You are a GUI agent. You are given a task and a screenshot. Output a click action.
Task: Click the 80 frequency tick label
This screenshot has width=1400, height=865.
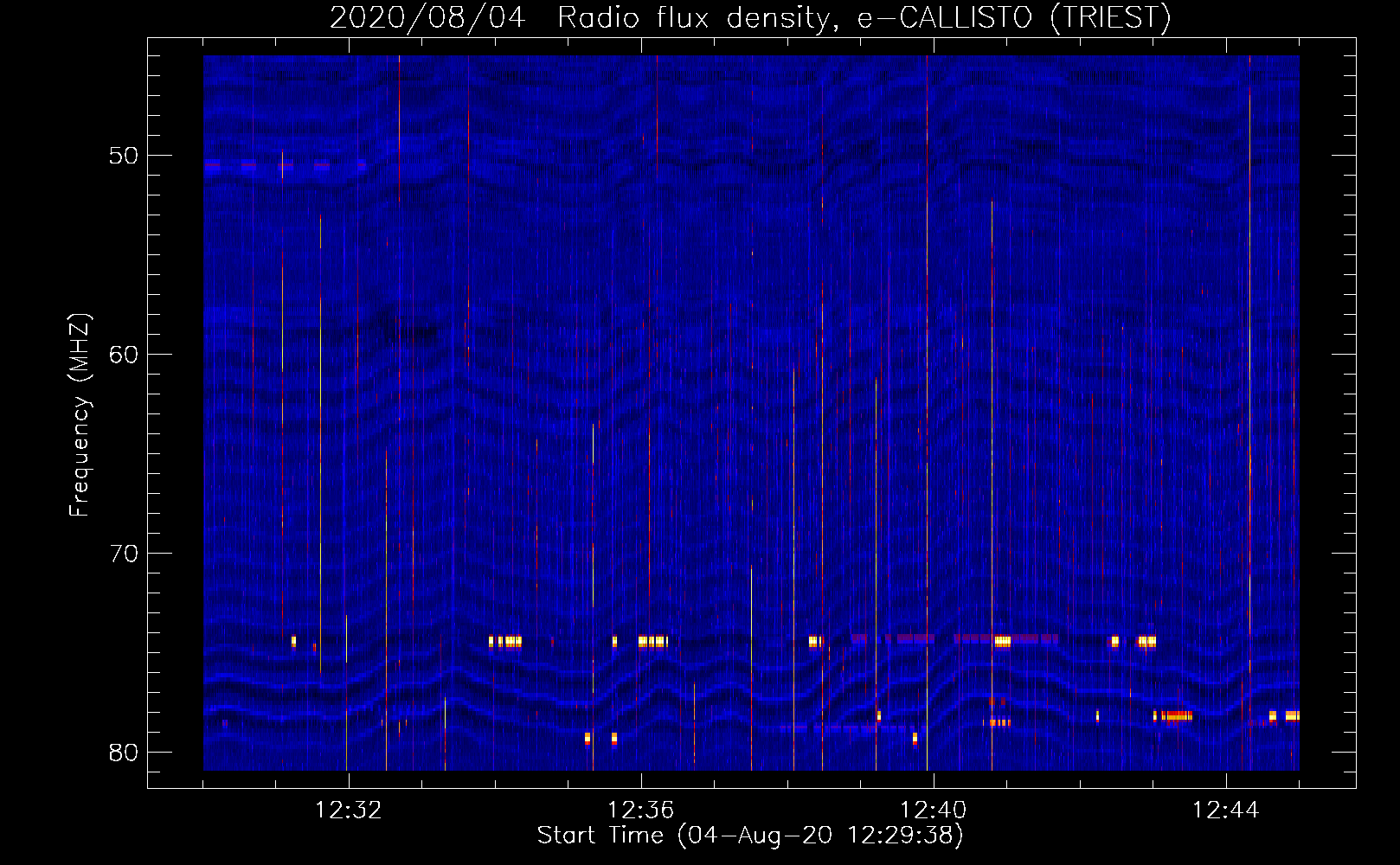click(x=124, y=753)
